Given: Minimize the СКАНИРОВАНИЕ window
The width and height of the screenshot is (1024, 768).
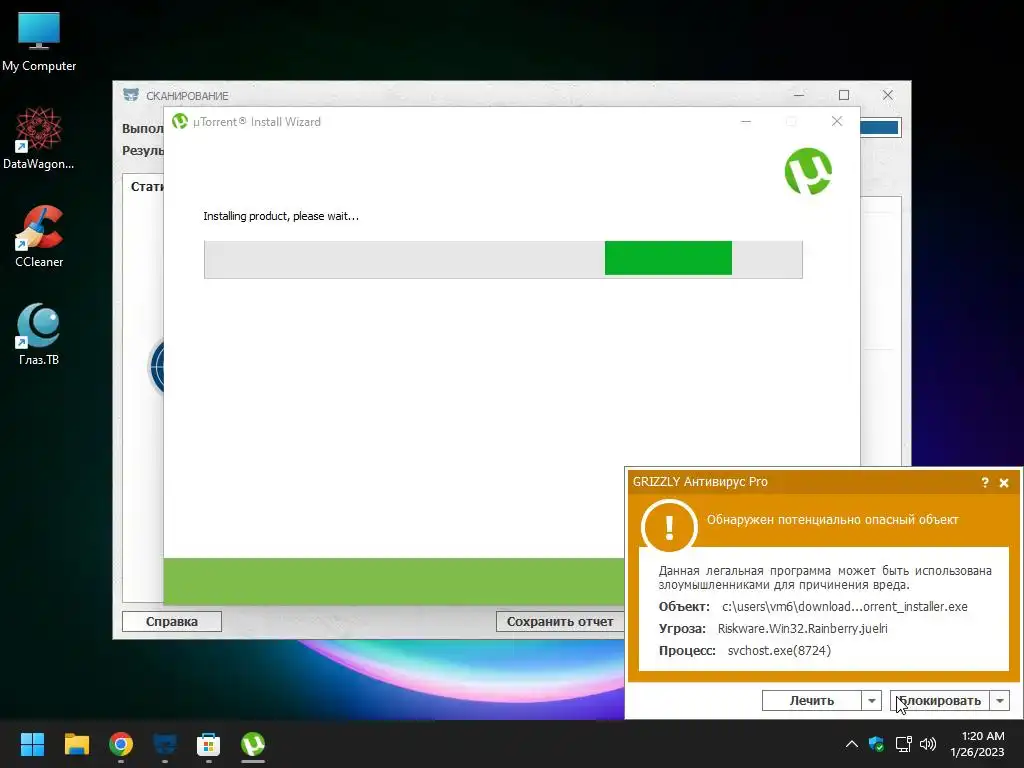Looking at the screenshot, I should click(799, 95).
